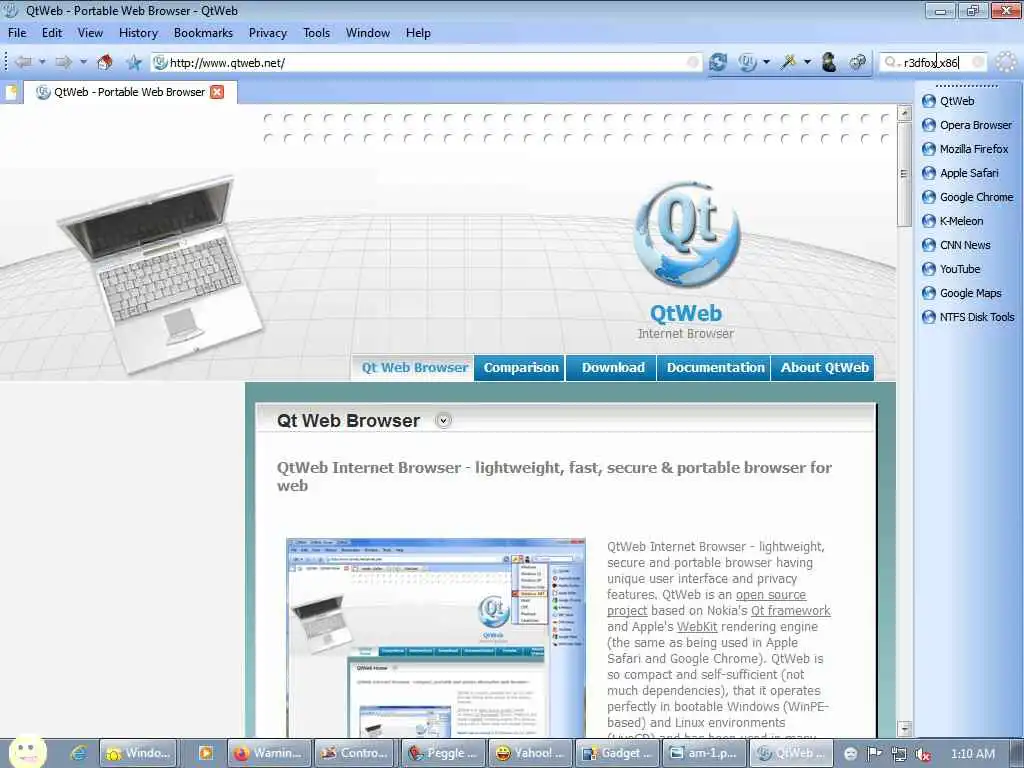Click the QtWeb browser screenshot thumbnail

click(436, 638)
